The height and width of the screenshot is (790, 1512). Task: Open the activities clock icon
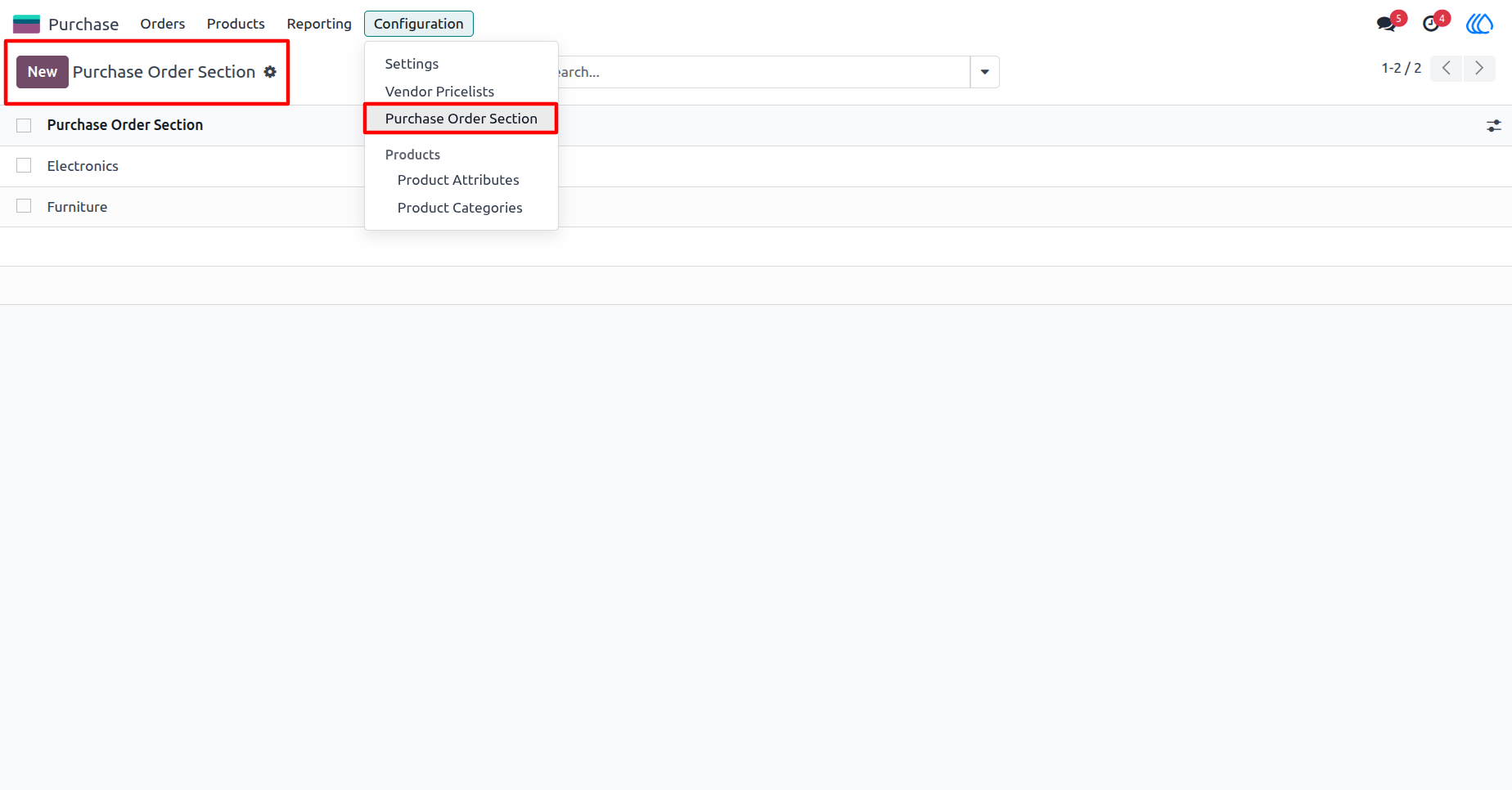click(1431, 24)
